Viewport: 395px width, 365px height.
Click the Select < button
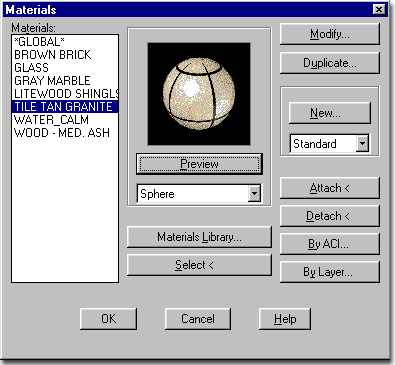coord(199,265)
